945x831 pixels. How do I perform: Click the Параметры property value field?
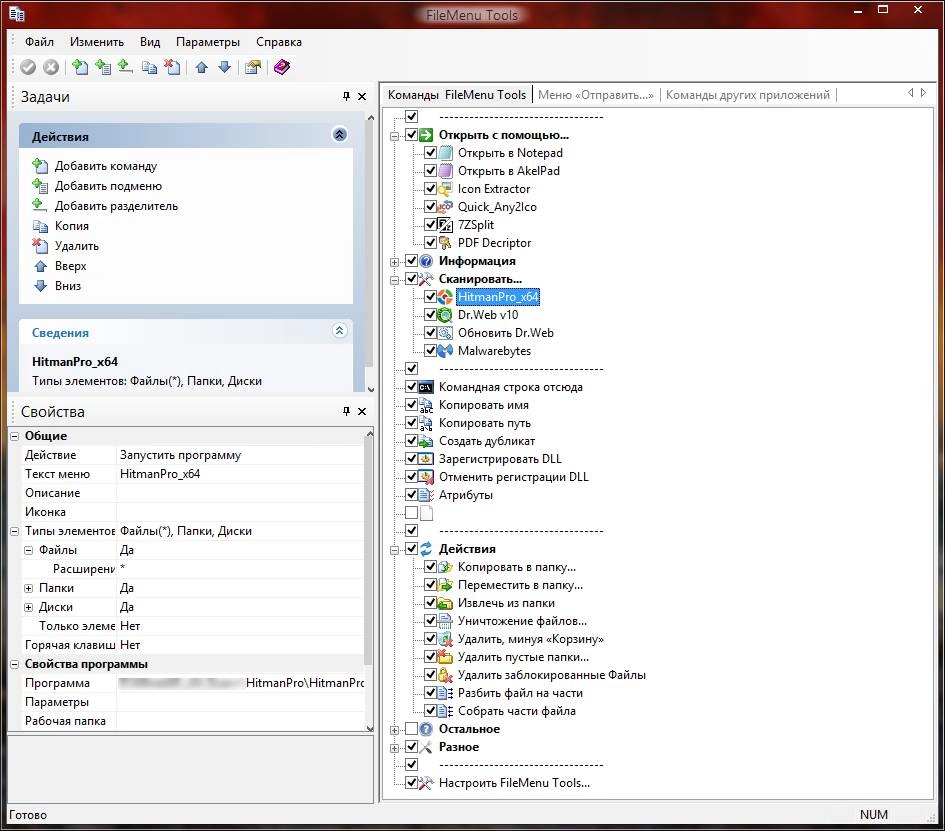point(240,701)
